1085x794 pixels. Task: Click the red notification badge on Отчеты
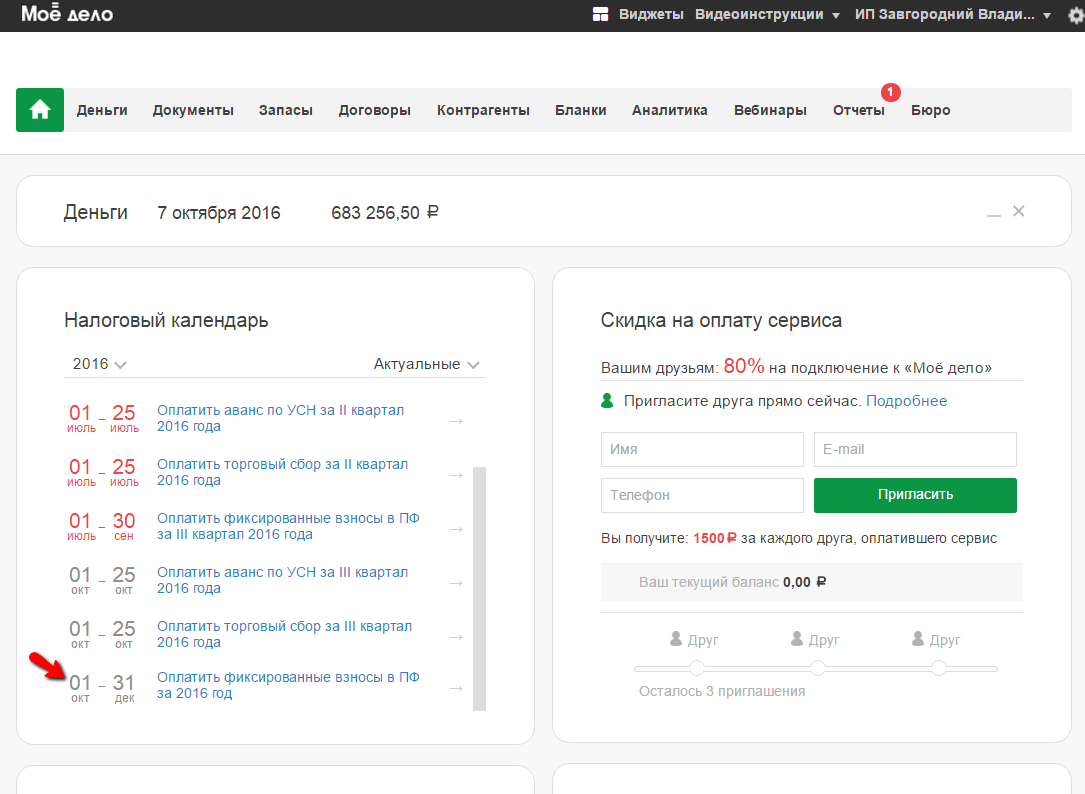(891, 92)
